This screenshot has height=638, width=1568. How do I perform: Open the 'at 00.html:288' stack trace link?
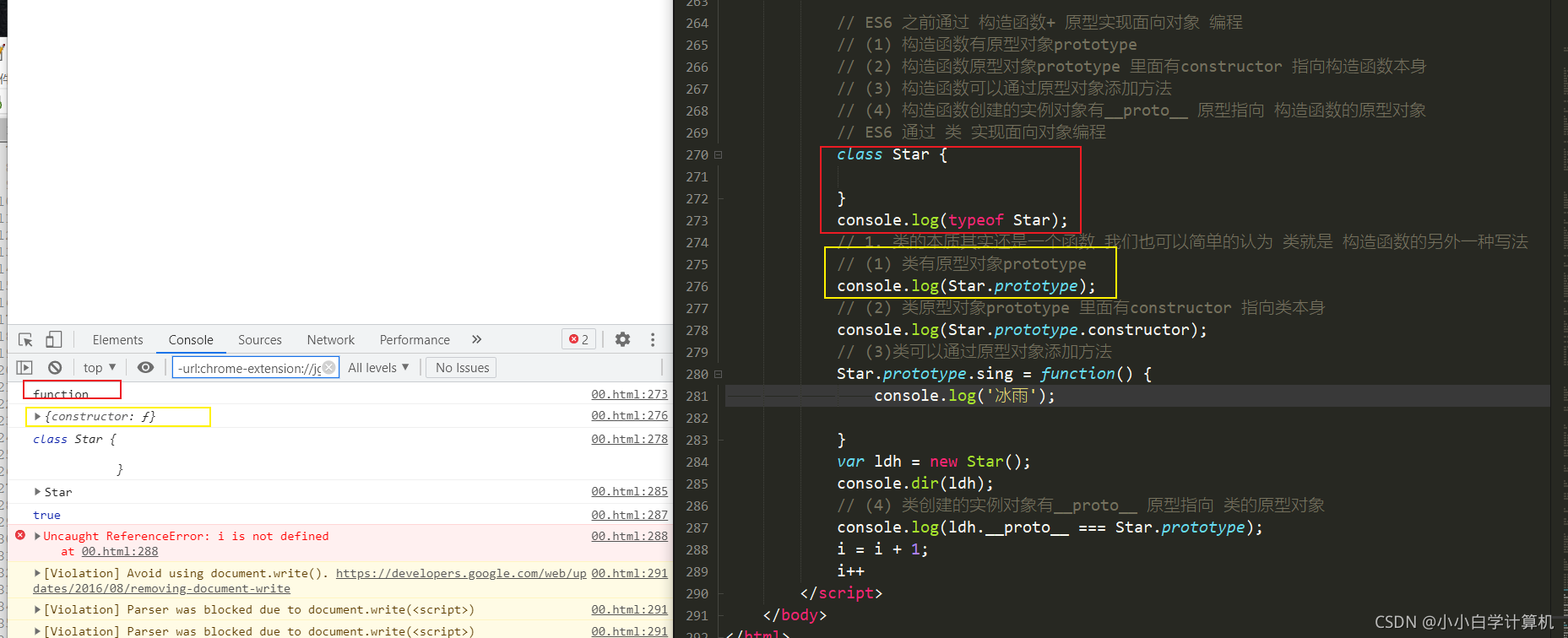click(x=120, y=551)
